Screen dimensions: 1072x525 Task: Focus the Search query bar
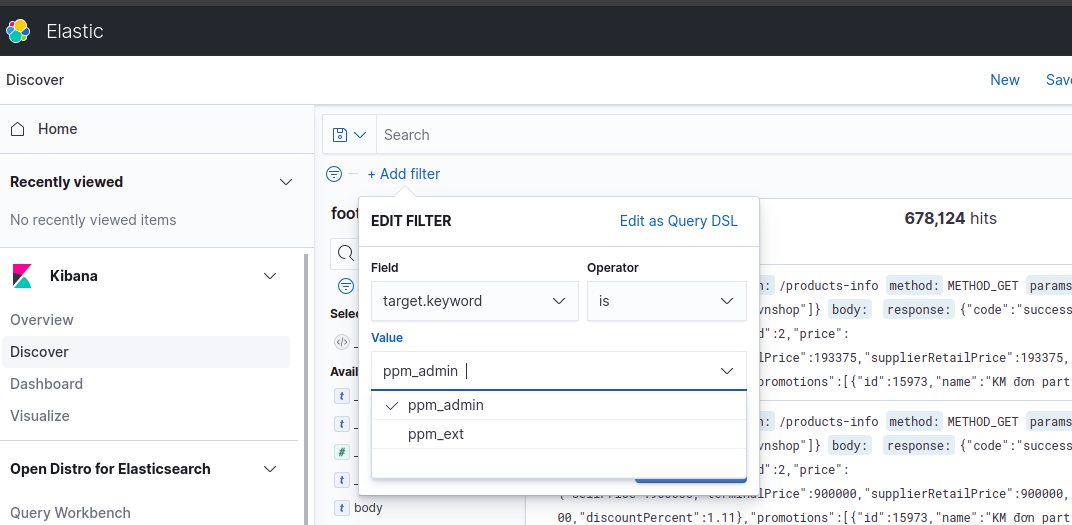tap(724, 135)
